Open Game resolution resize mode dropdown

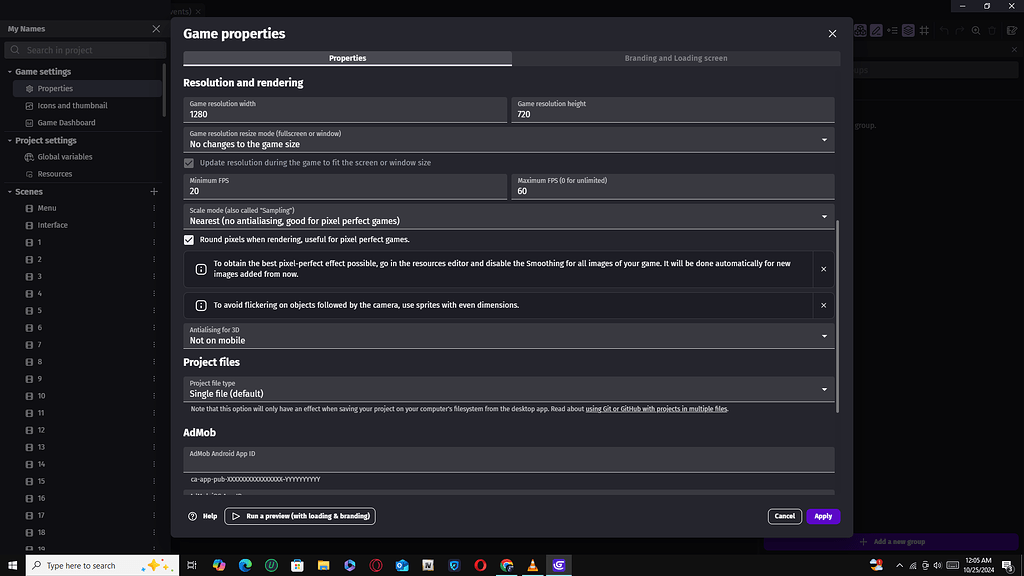tap(510, 139)
